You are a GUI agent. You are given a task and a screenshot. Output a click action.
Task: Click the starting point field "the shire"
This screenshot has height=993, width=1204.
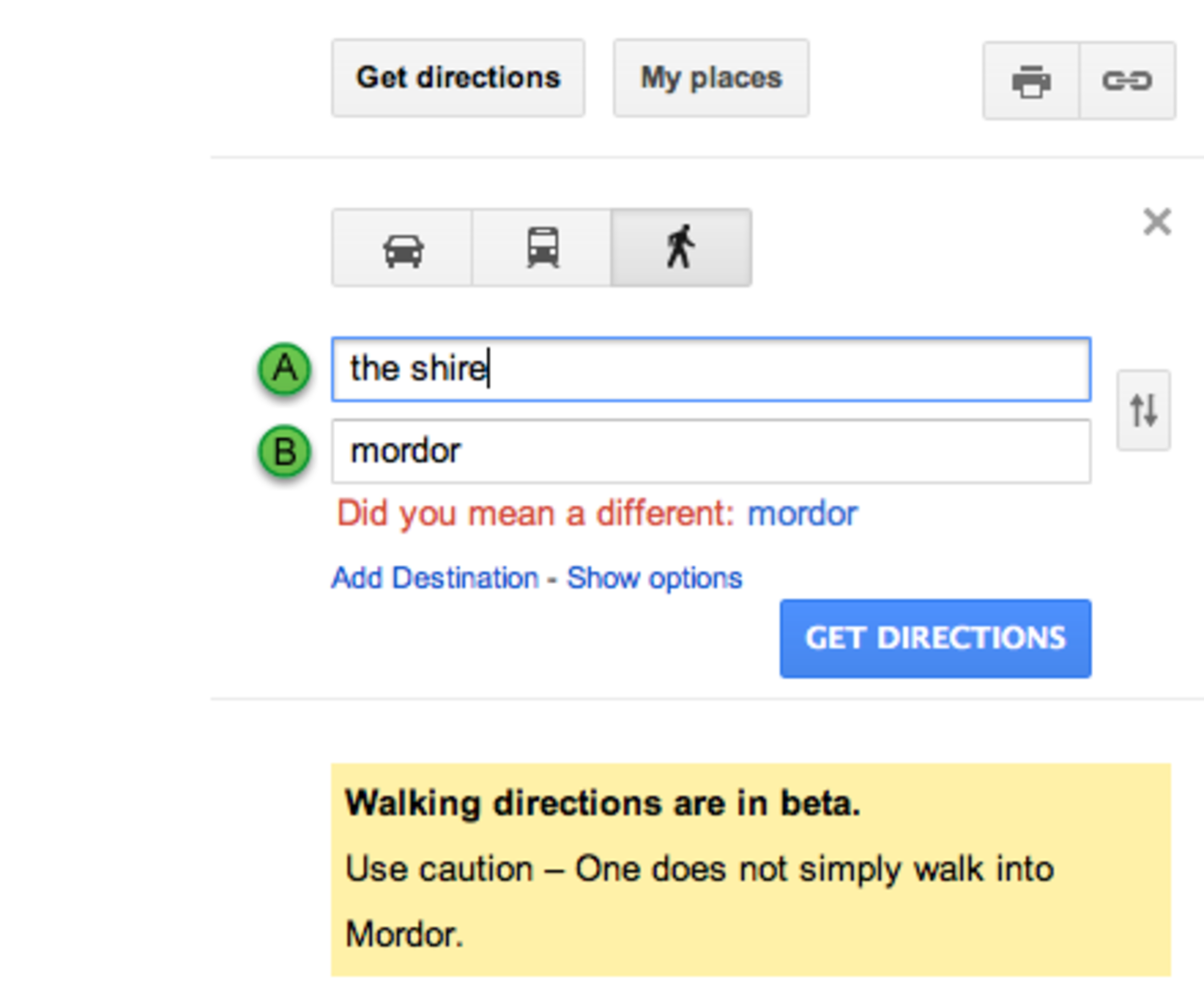(711, 369)
